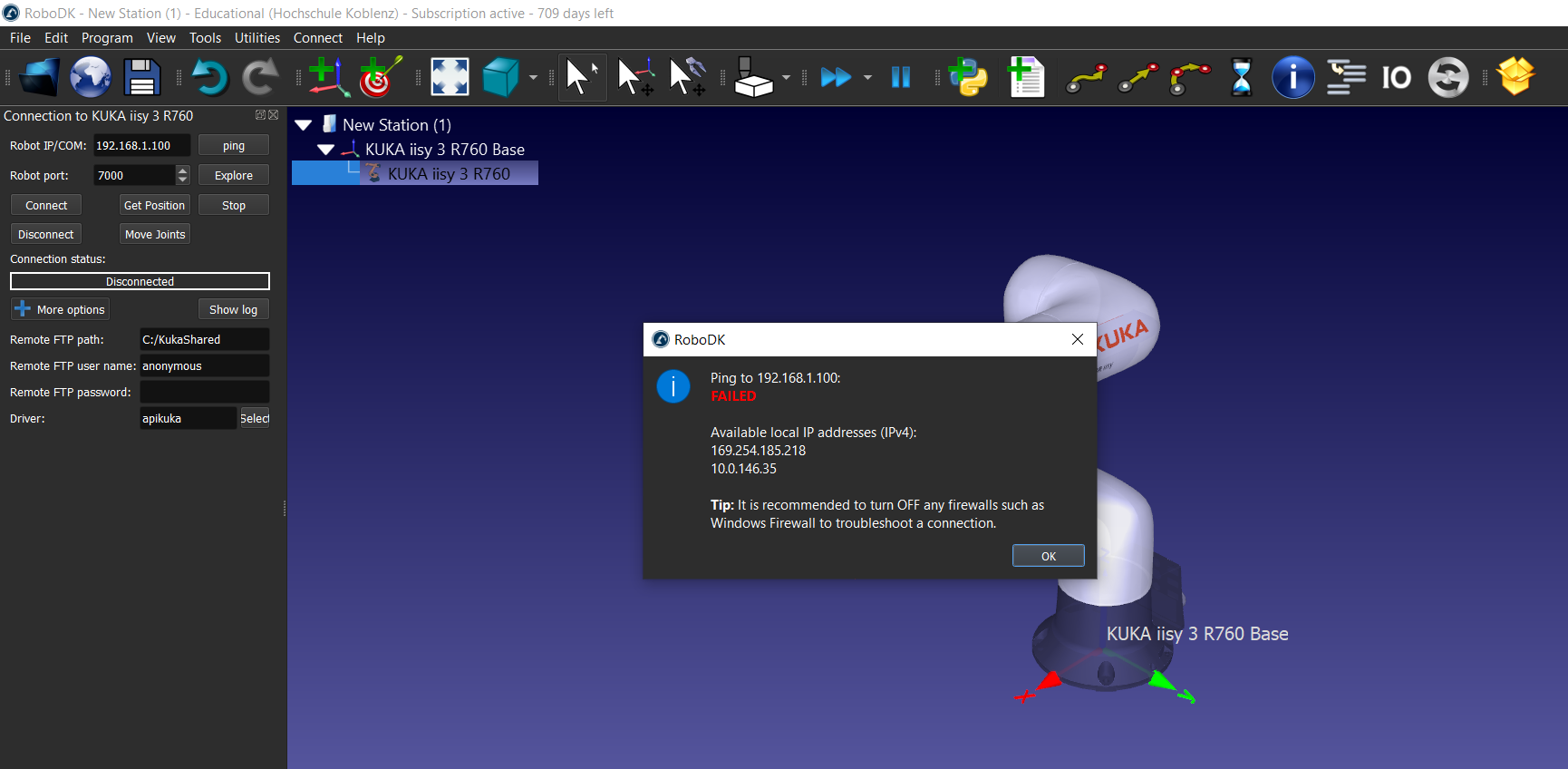The image size is (1568, 769).
Task: Open the online library globe icon
Action: [91, 77]
